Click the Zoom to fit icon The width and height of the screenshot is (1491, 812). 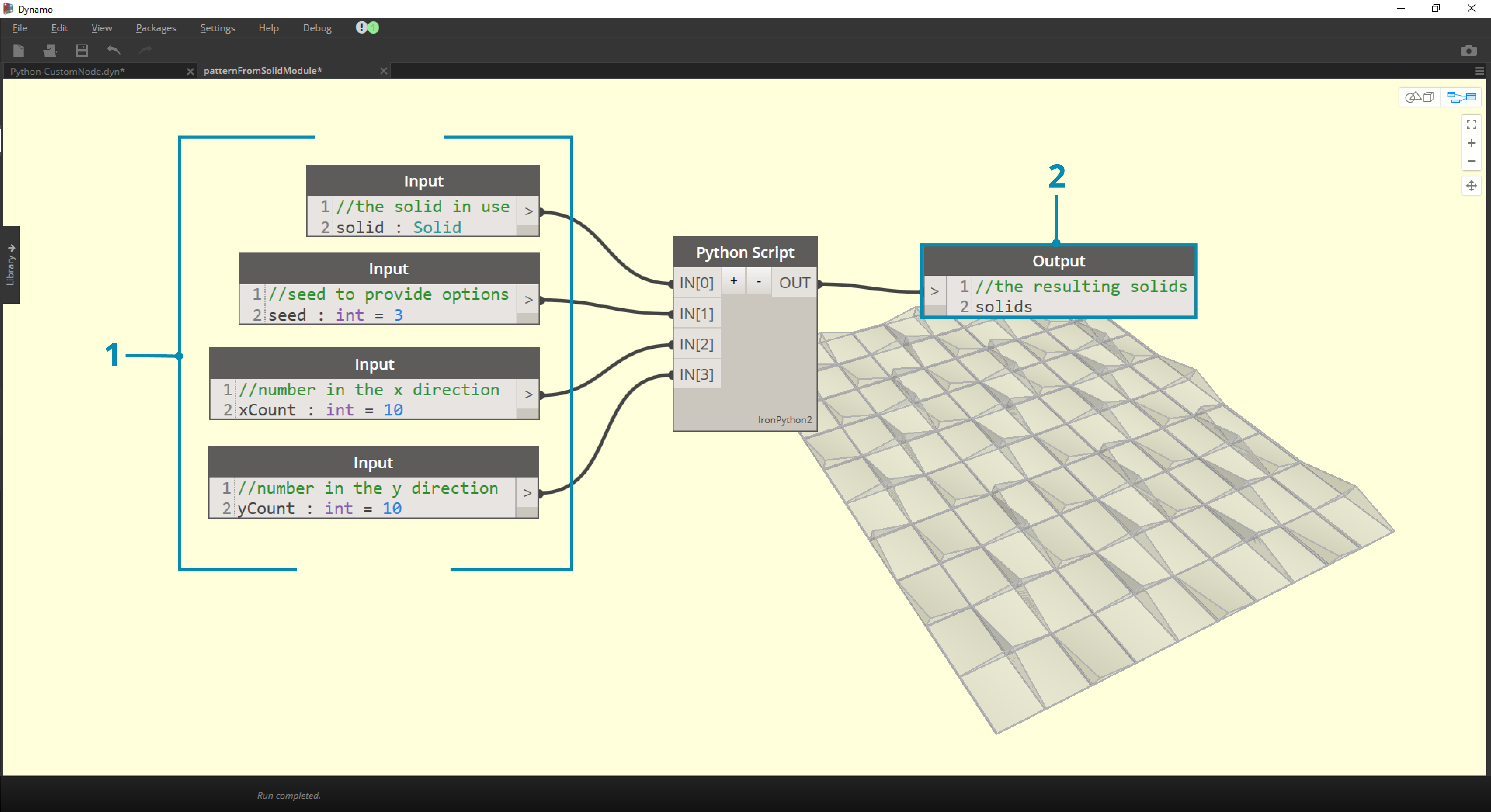[1471, 124]
